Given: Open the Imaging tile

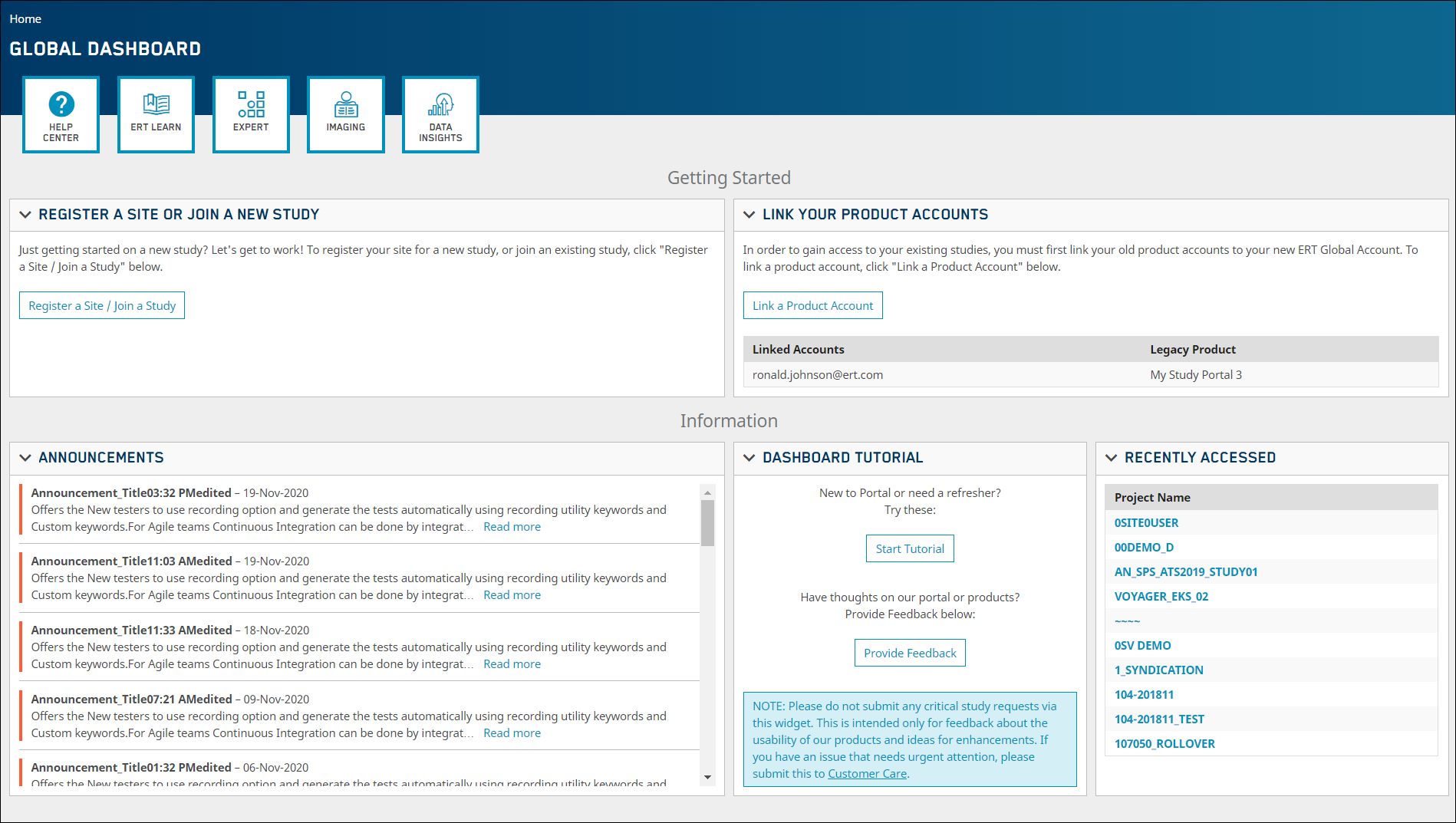Looking at the screenshot, I should point(345,115).
